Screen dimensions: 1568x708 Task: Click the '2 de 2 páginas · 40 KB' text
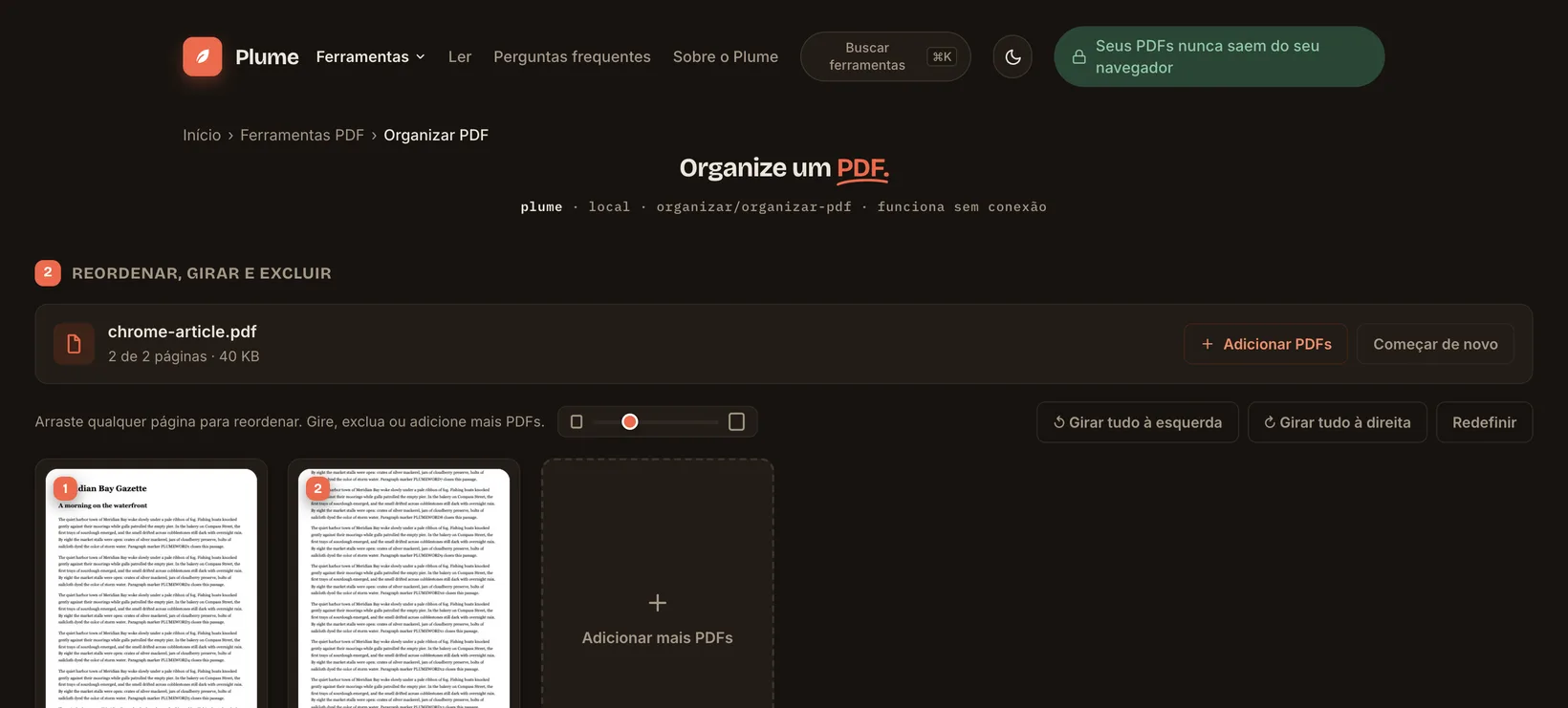tap(184, 356)
